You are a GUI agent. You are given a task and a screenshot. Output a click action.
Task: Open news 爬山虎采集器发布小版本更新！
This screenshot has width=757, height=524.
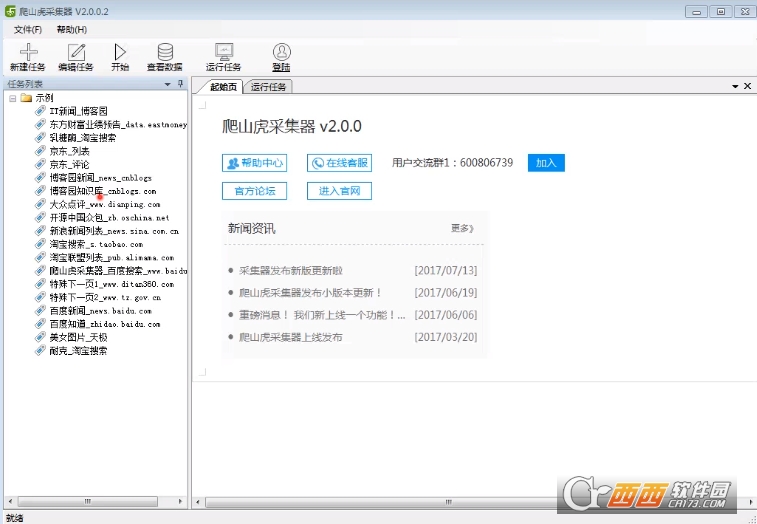tap(310, 293)
